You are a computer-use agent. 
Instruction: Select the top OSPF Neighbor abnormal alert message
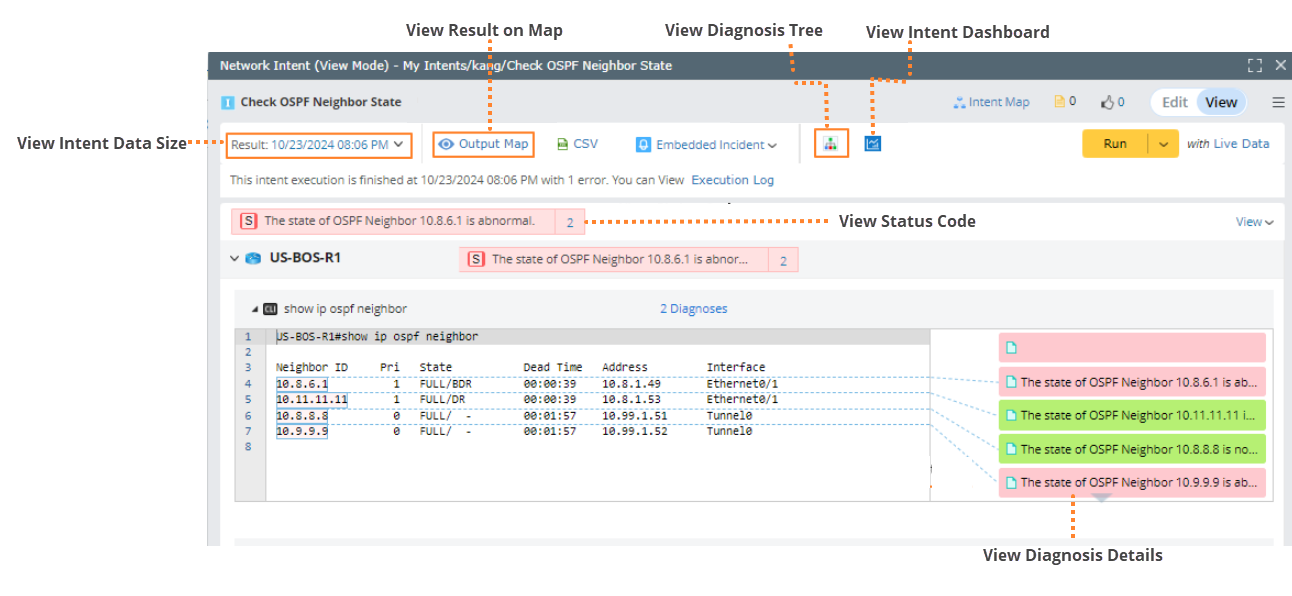click(400, 221)
